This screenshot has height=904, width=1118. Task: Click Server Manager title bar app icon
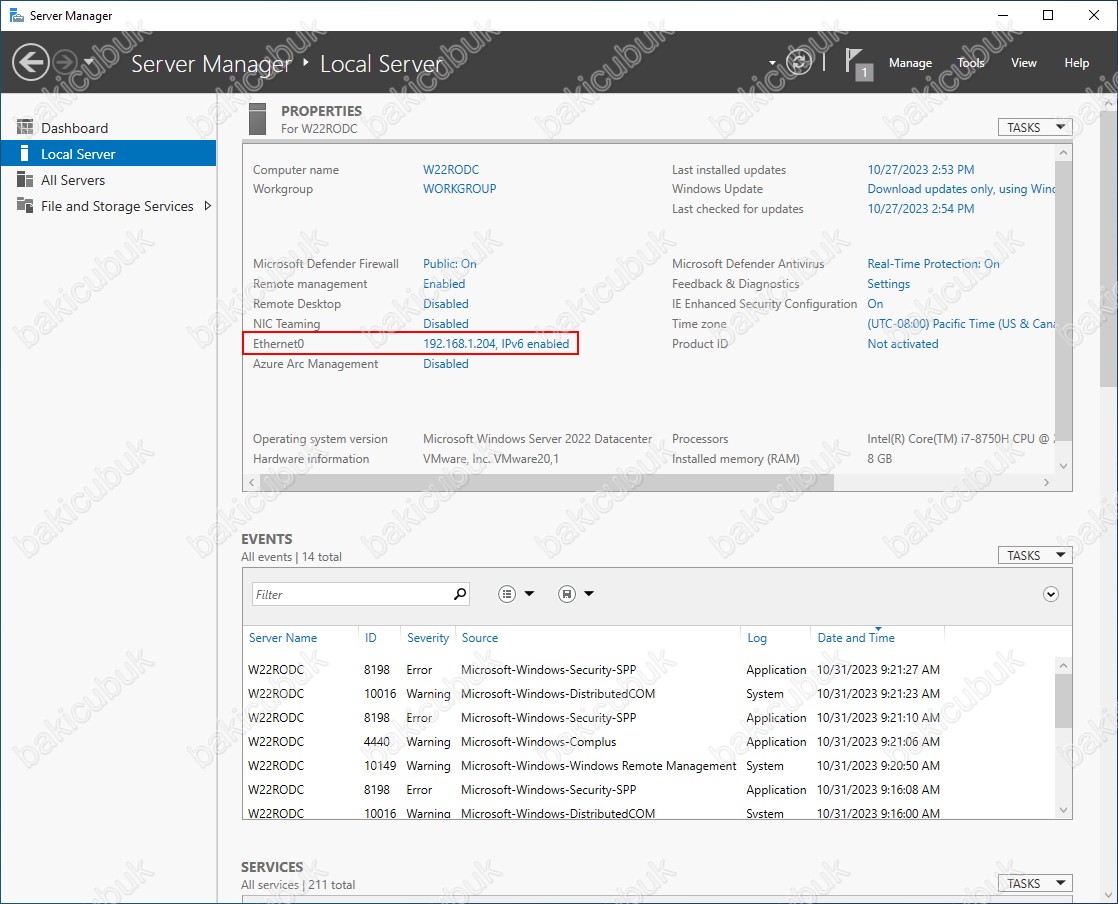click(16, 15)
